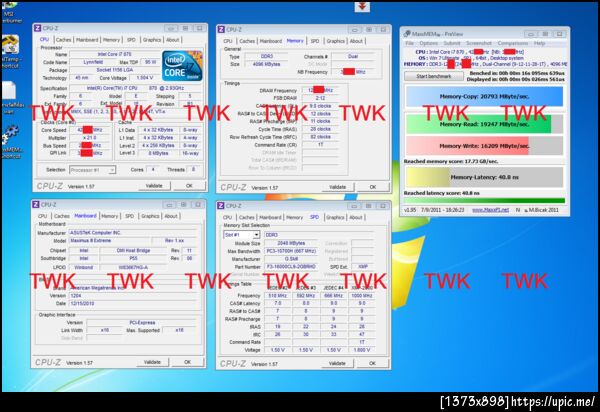Open the File menu in MaxxMEM
Viewport: 600px width, 412px height.
409,43
